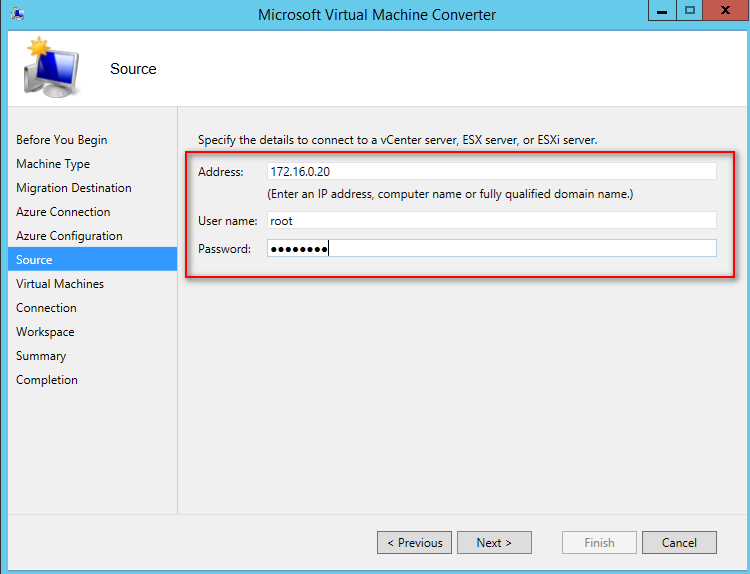Switch to the Azure Configuration step
The image size is (750, 574).
tap(69, 236)
